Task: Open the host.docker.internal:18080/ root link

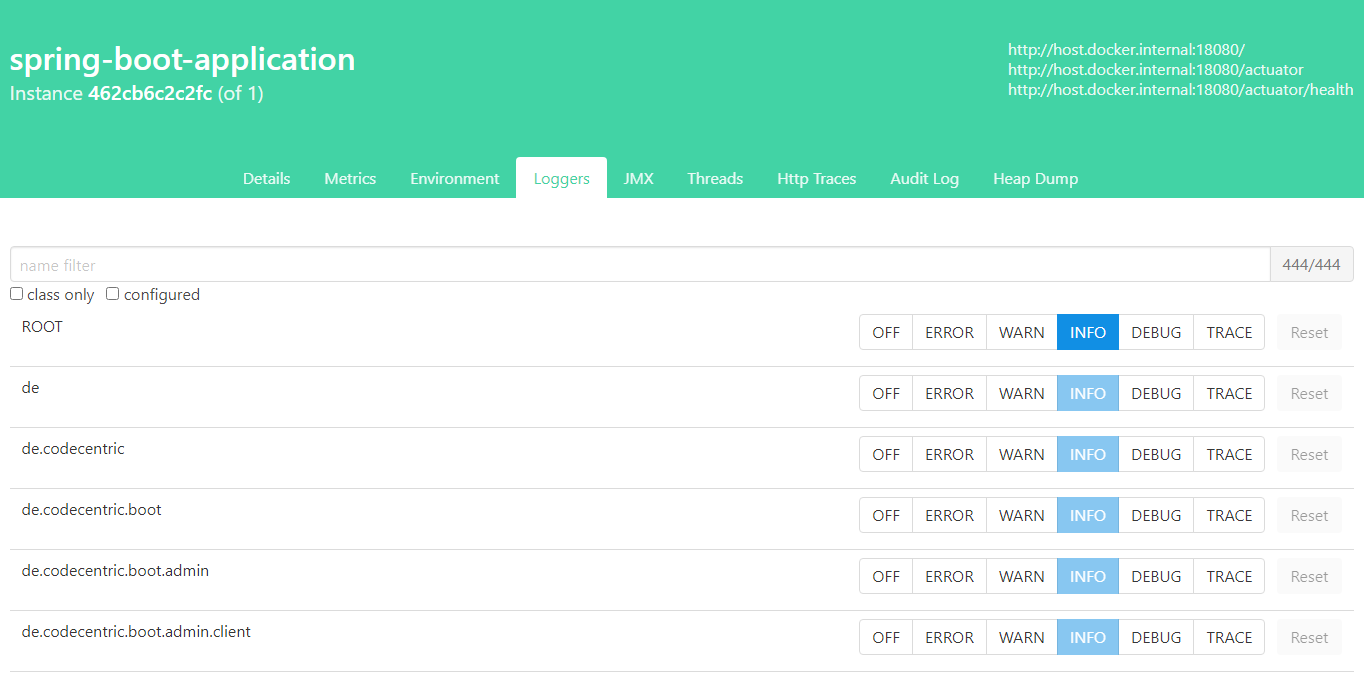Action: pos(1126,49)
